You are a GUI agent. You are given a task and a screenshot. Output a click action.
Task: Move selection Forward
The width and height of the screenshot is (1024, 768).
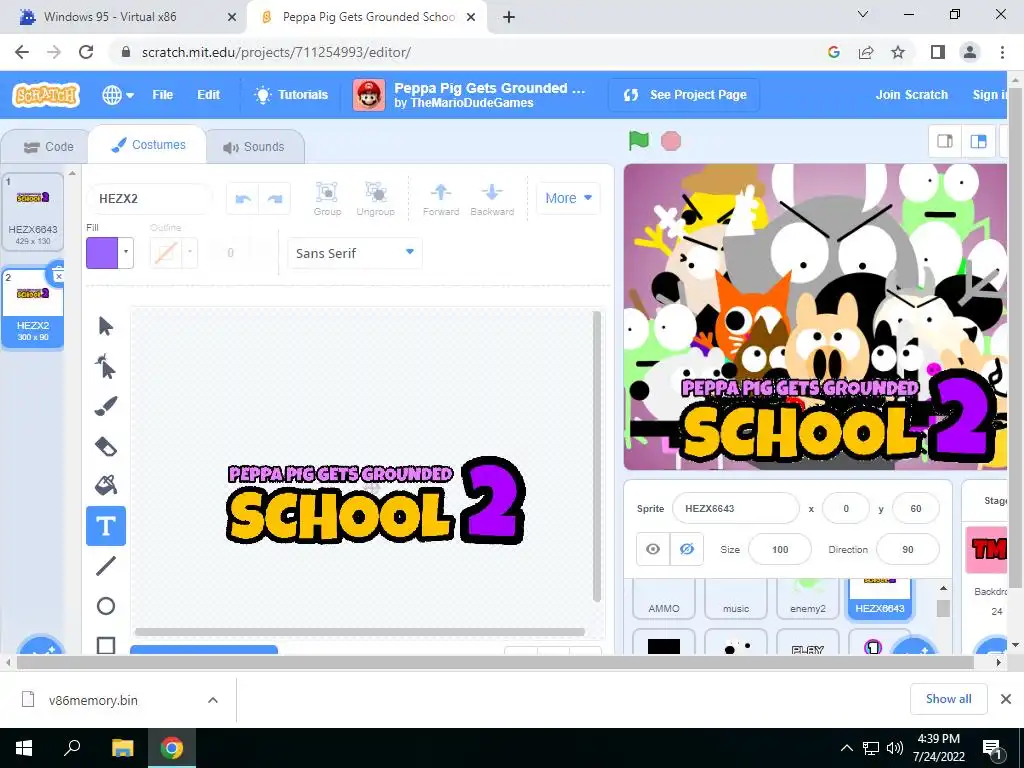coord(441,199)
